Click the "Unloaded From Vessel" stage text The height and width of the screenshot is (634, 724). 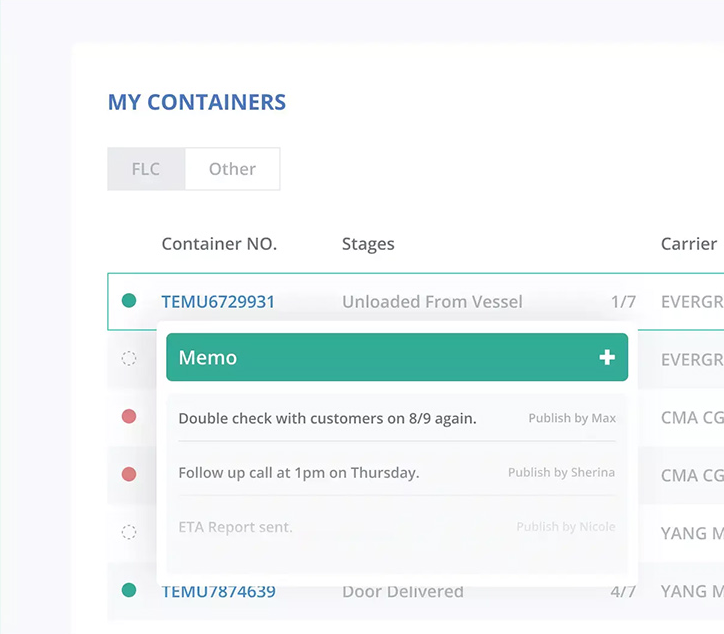(432, 302)
